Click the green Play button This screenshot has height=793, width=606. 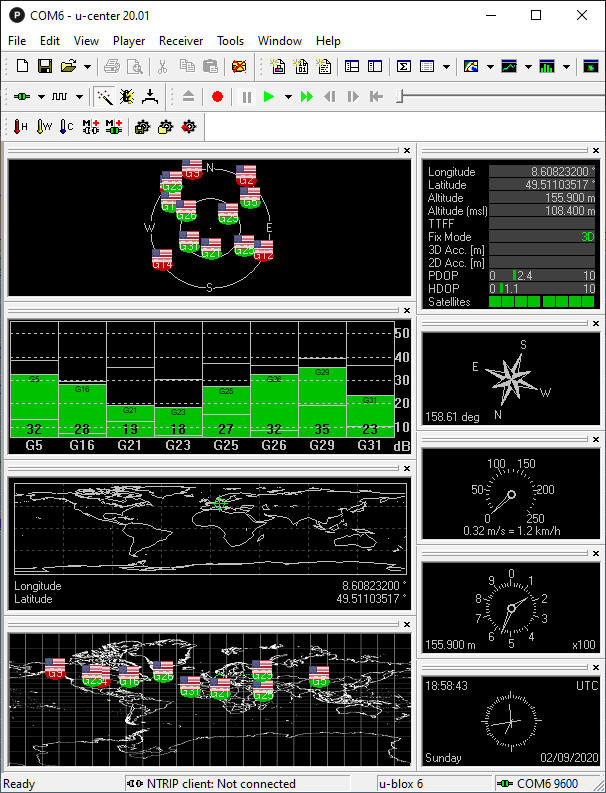[268, 97]
